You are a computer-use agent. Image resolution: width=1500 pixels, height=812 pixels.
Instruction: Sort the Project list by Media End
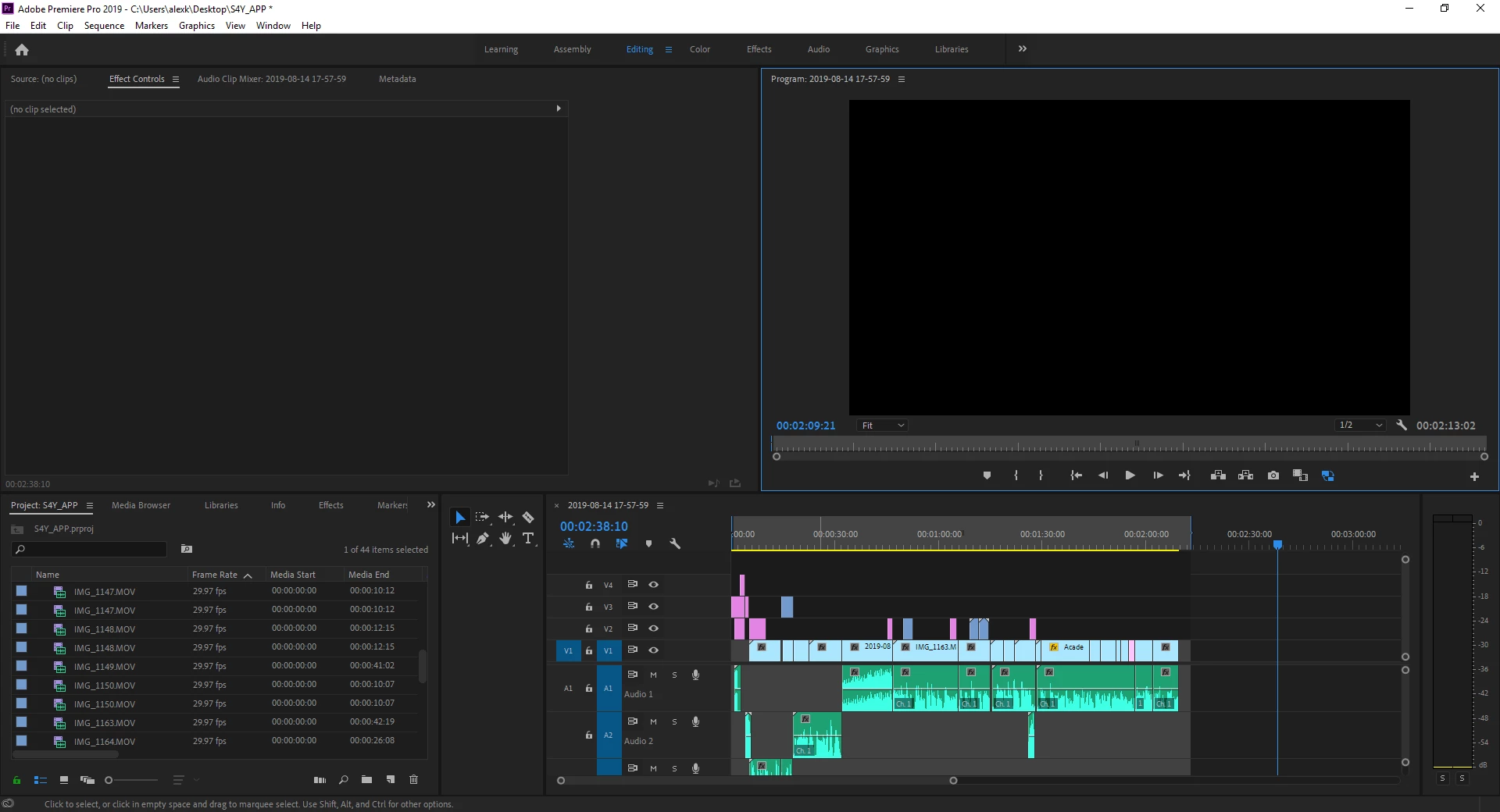[x=369, y=575]
